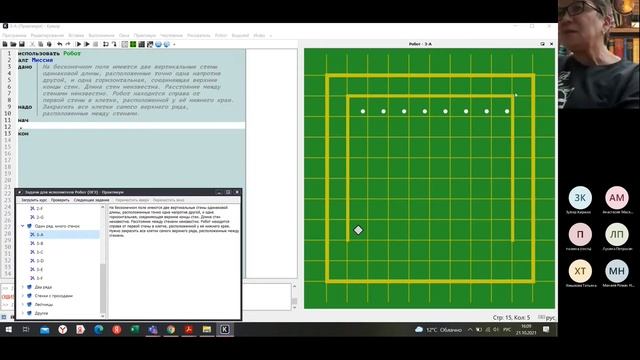This screenshot has height=360, width=640.
Task: Click the step into debug icon
Action: 114,44
